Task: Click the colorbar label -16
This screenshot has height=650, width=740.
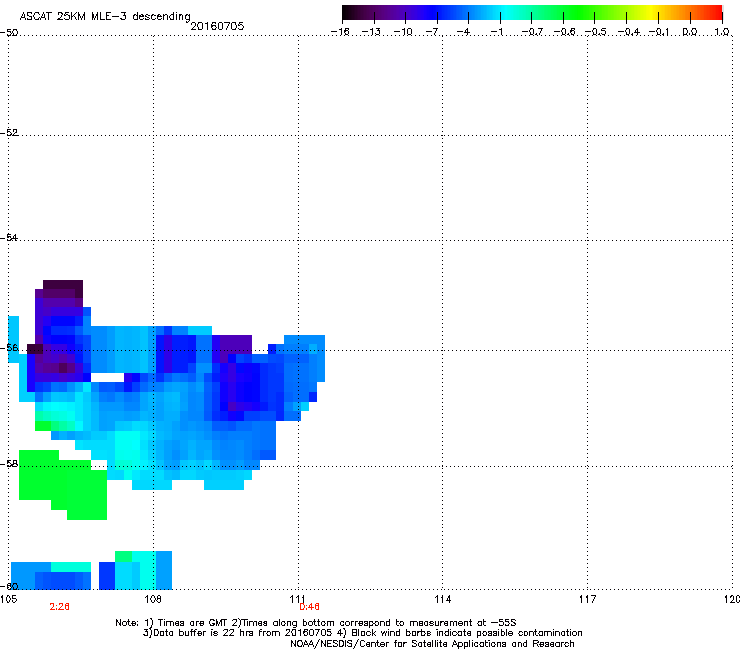Action: coord(340,32)
